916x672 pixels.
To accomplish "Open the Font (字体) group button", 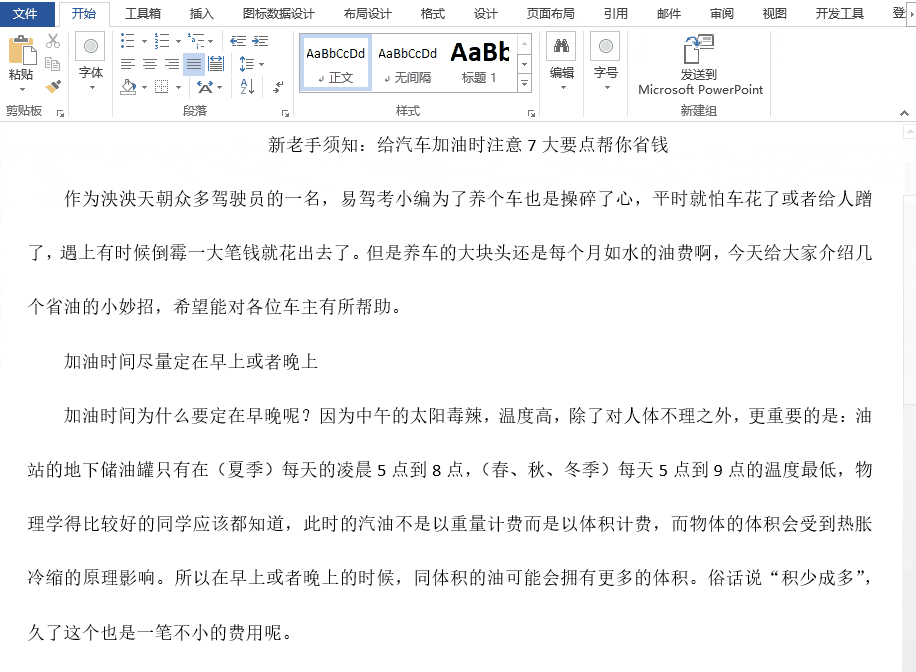I will click(91, 62).
